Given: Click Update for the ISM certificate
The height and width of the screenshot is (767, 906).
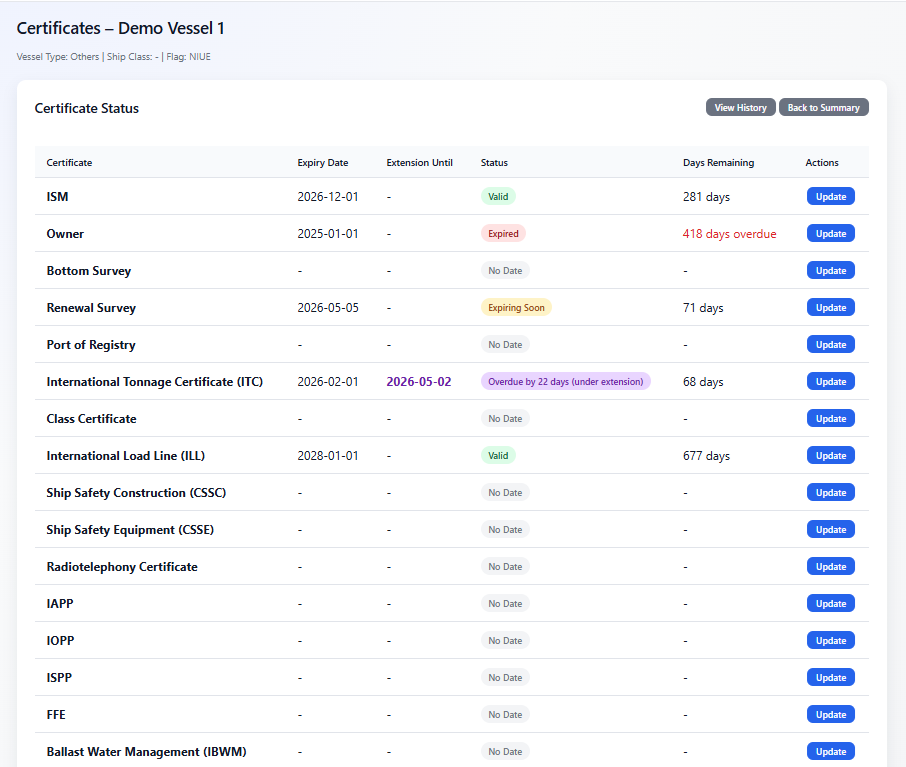Looking at the screenshot, I should click(x=830, y=196).
